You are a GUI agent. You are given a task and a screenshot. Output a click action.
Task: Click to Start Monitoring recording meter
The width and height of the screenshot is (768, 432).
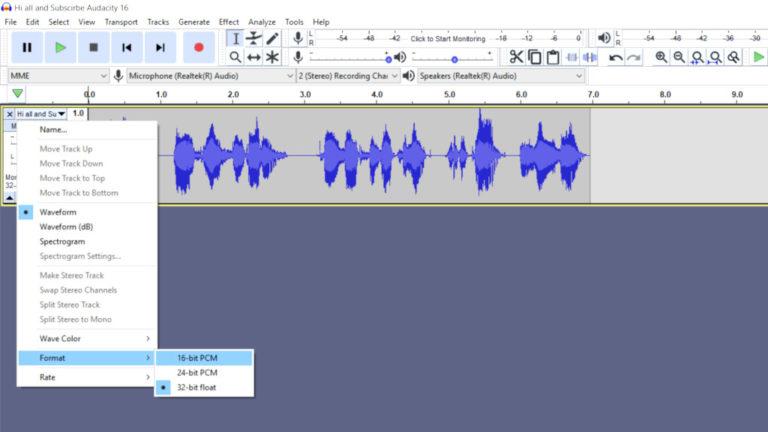[x=447, y=38]
